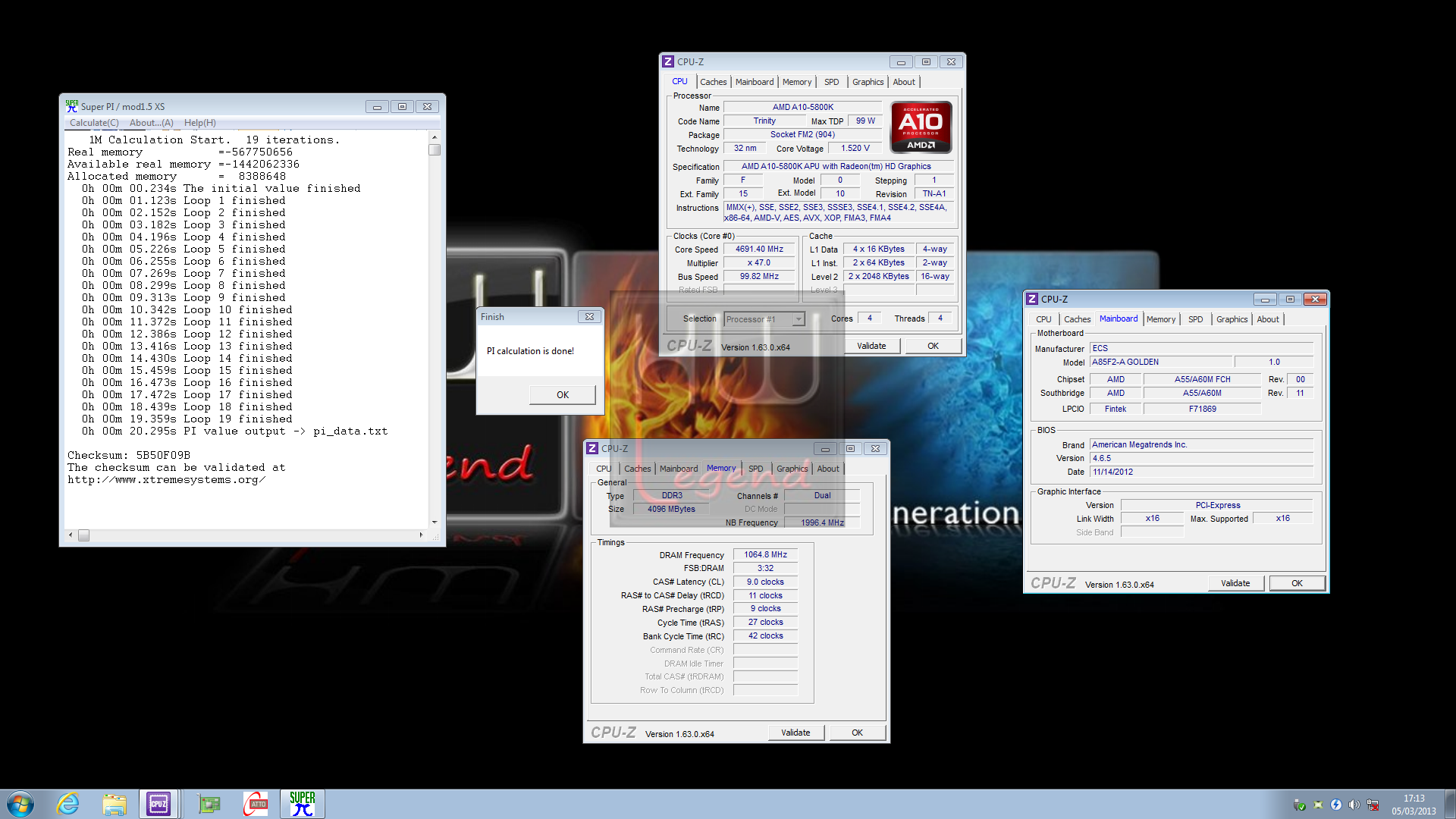
Task: Click Mainboard CPU-Z window Z icon
Action: pos(1032,299)
